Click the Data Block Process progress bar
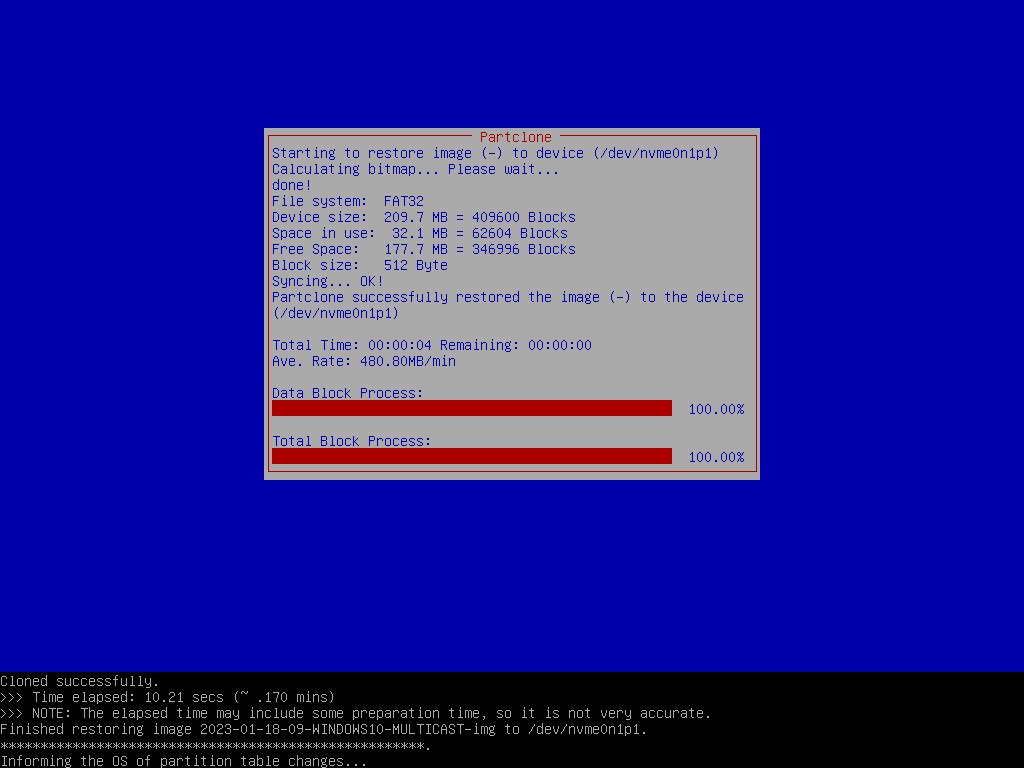 pos(471,408)
